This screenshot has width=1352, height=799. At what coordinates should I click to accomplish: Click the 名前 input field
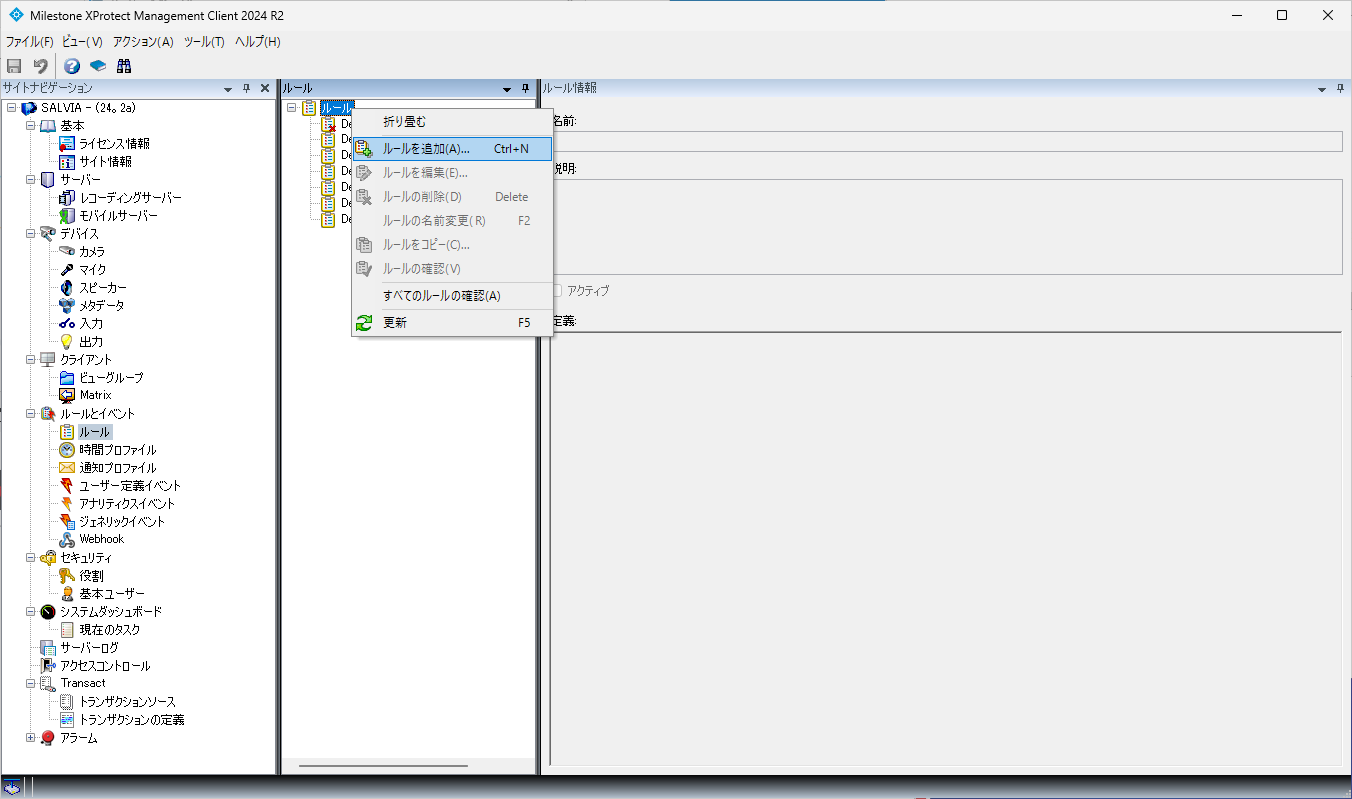(x=945, y=142)
